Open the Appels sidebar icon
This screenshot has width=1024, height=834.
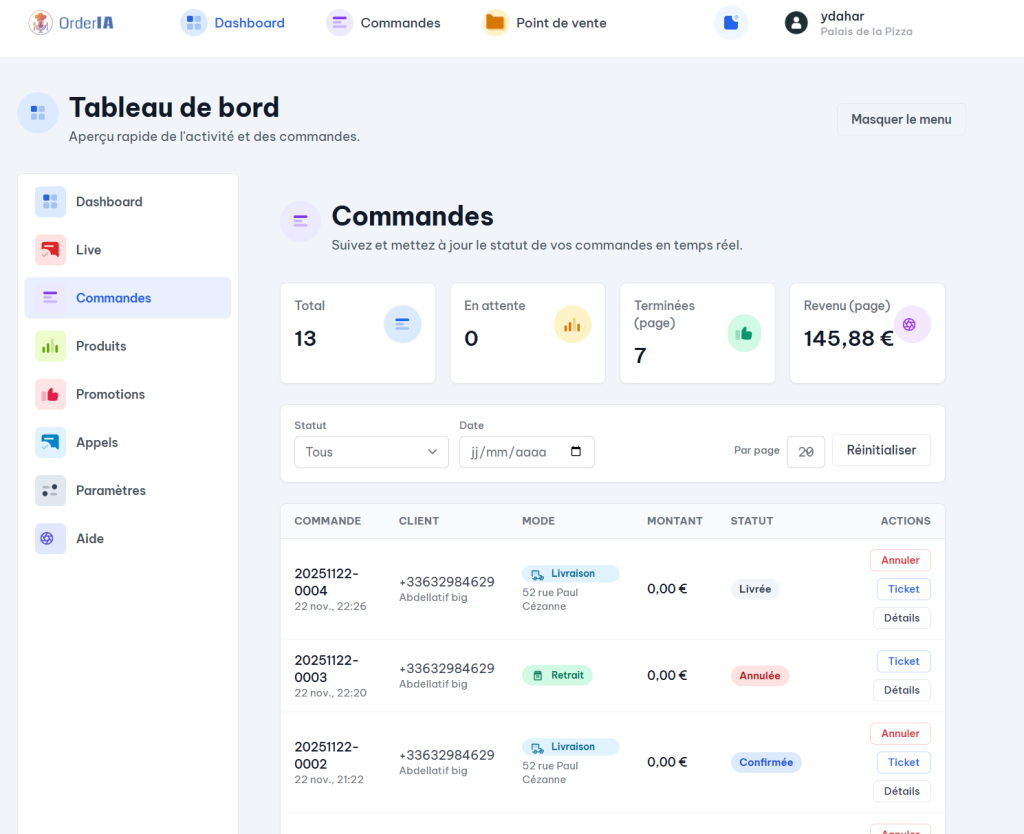coord(50,442)
